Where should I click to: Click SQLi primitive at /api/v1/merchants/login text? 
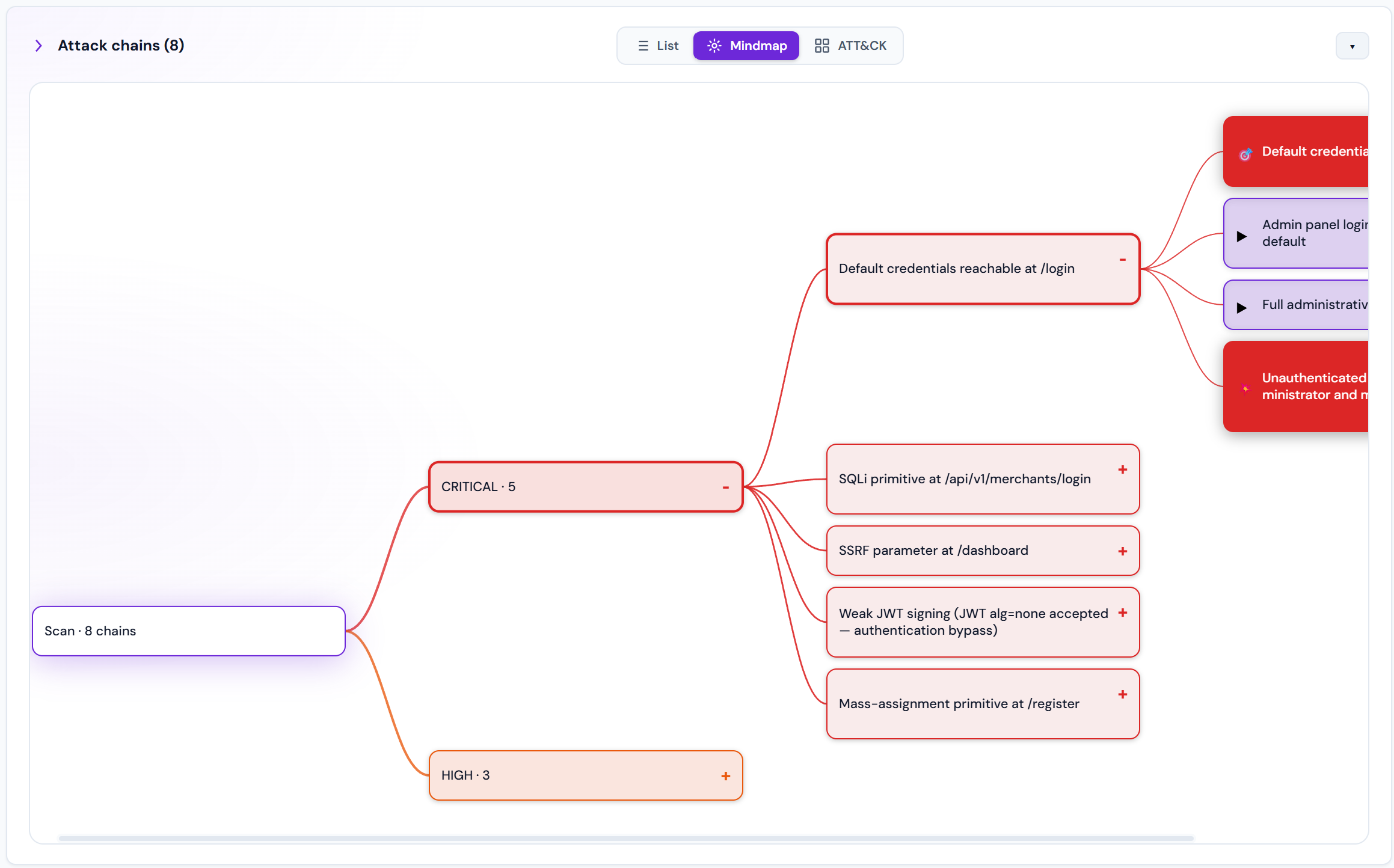[x=965, y=479]
